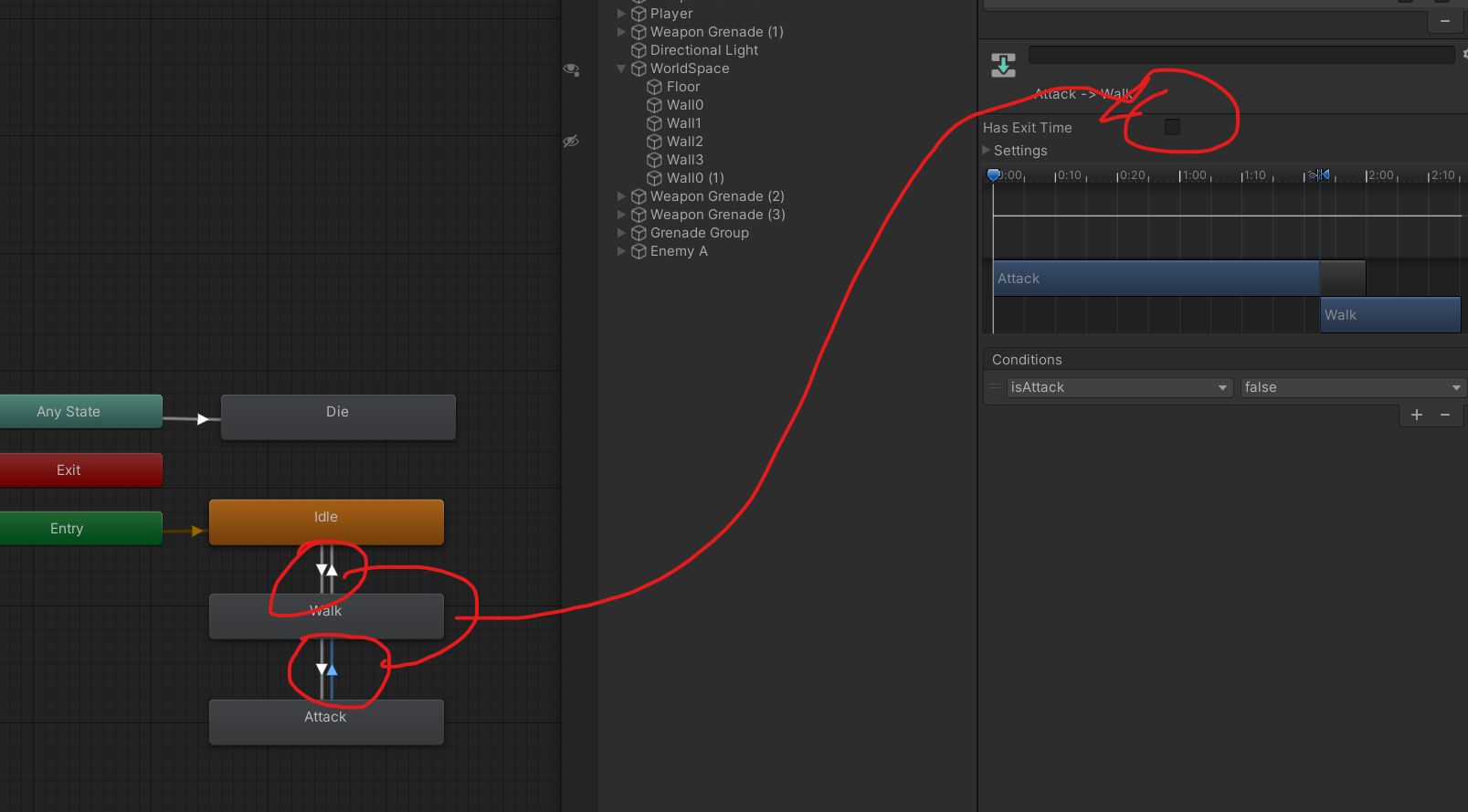This screenshot has width=1468, height=812.
Task: Collapse the WorldSpace tree item
Action: 621,69
